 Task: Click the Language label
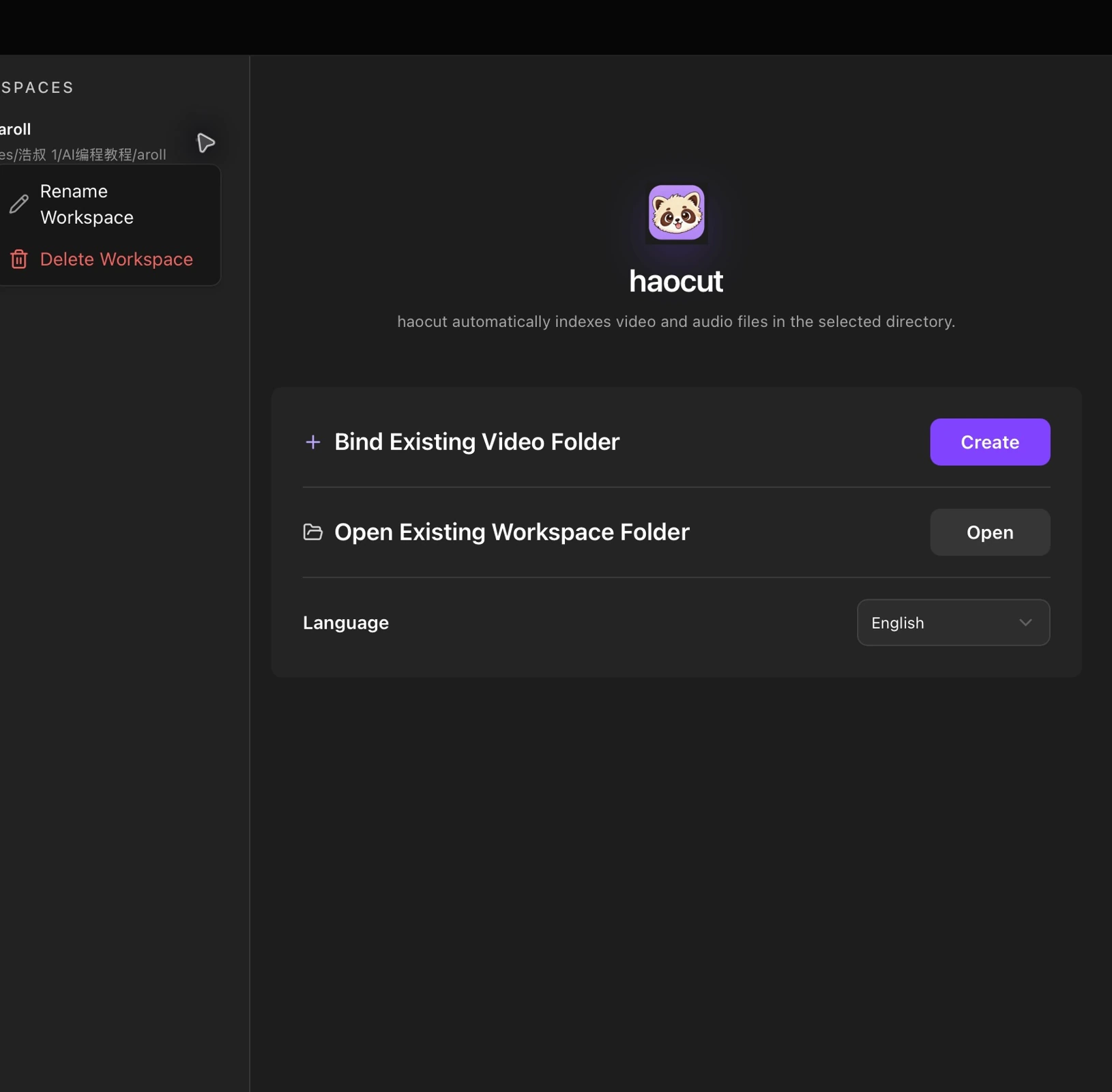[x=346, y=623]
